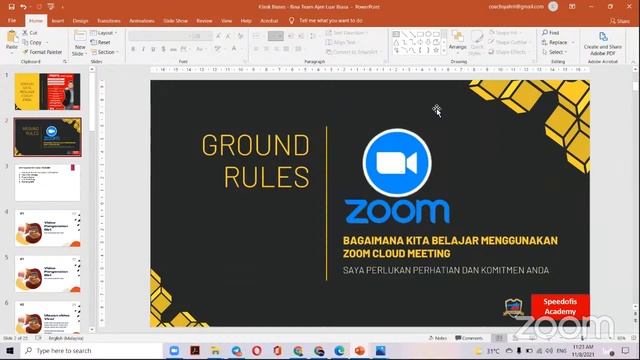This screenshot has height=360, width=640.
Task: Open the File menu
Action: point(12,21)
